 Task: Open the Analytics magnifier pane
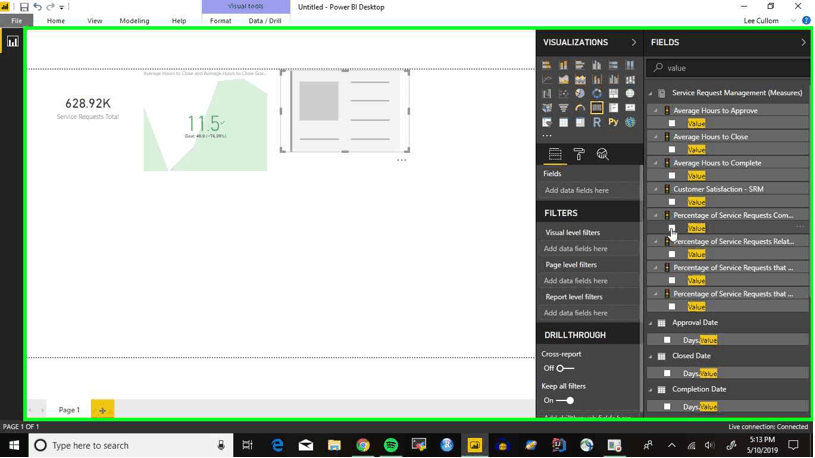[x=602, y=154]
